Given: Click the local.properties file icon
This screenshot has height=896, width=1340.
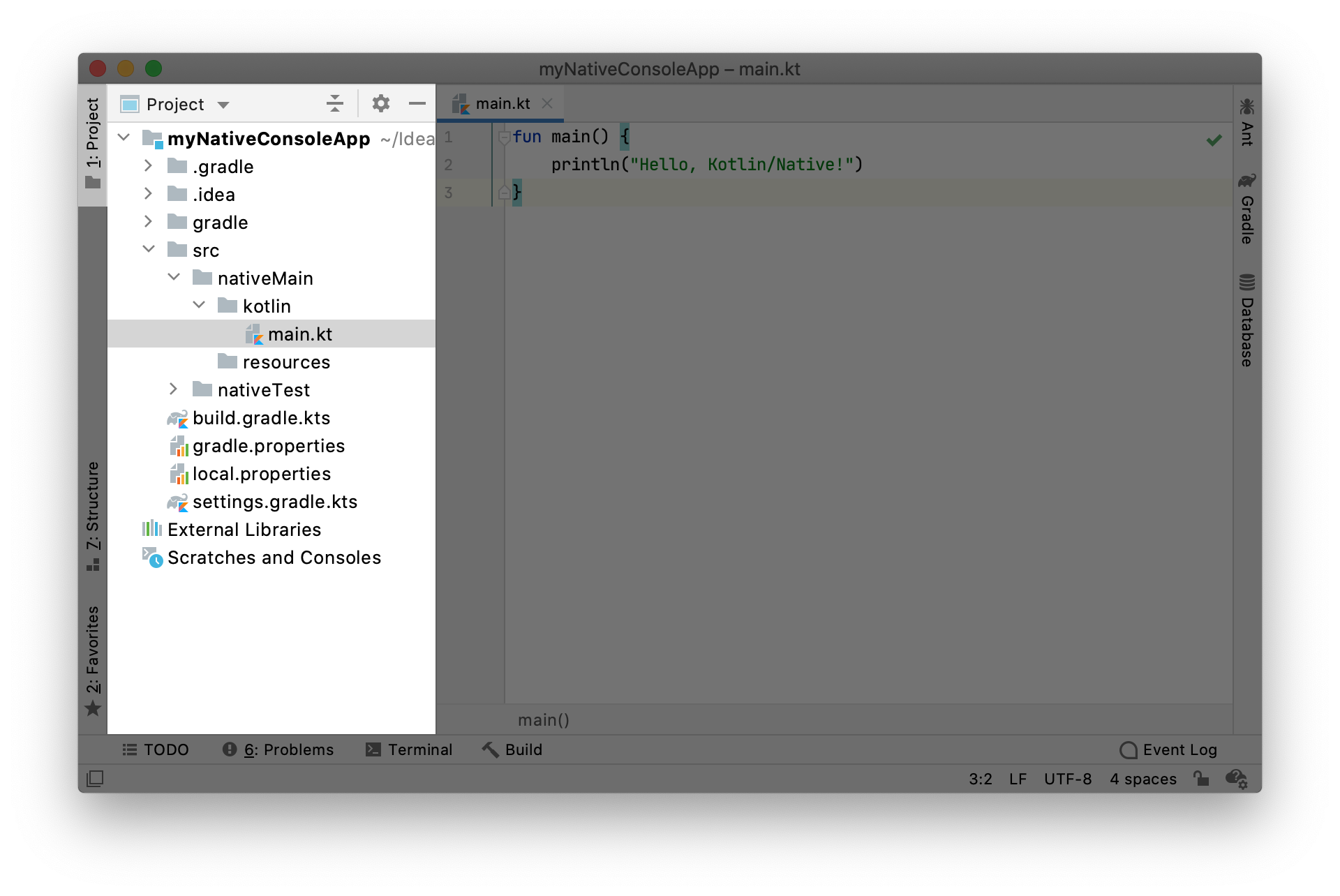Looking at the screenshot, I should pos(179,474).
